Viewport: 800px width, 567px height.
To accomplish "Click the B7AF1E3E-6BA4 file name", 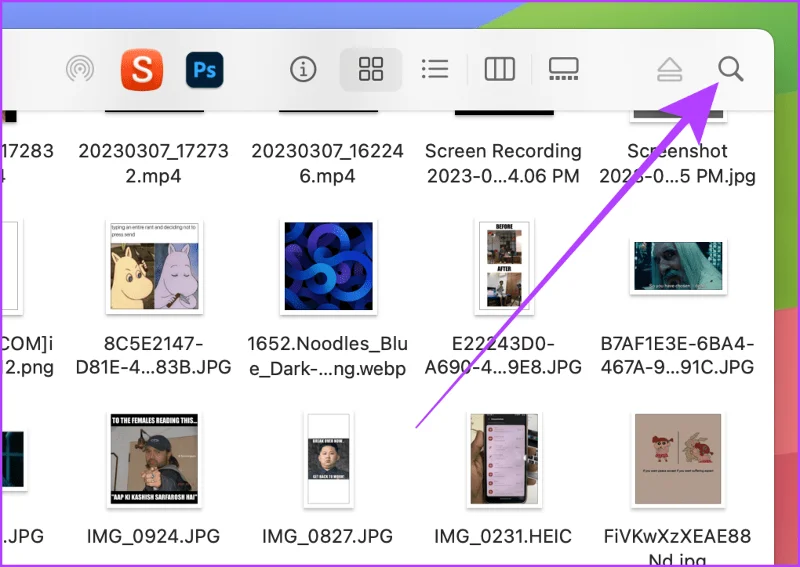I will [678, 355].
